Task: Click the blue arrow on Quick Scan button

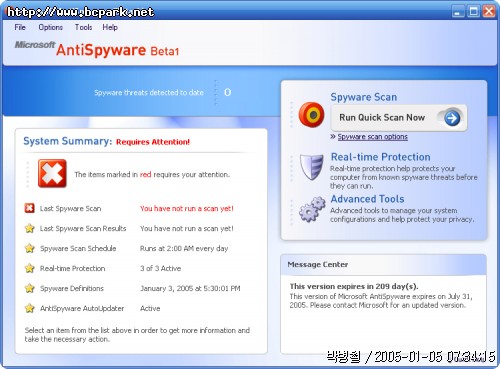Action: point(452,118)
